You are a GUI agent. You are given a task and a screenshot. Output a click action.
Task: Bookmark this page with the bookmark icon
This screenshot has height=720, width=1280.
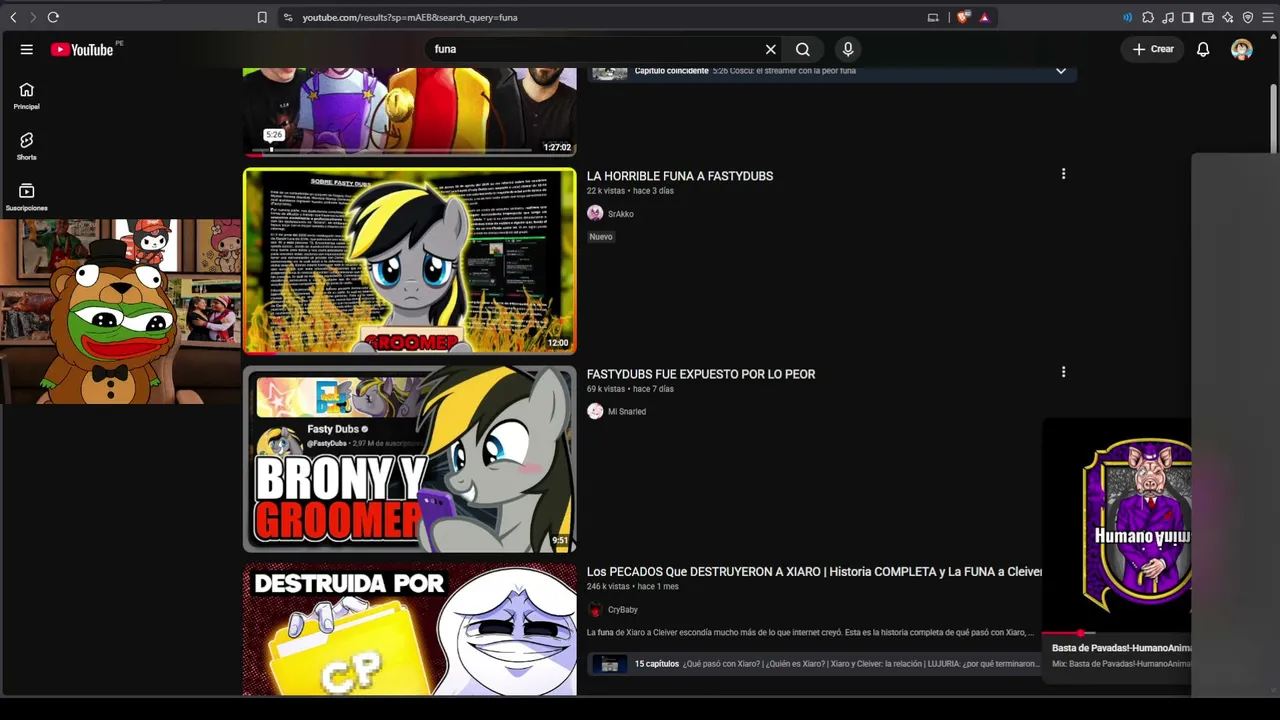point(262,17)
